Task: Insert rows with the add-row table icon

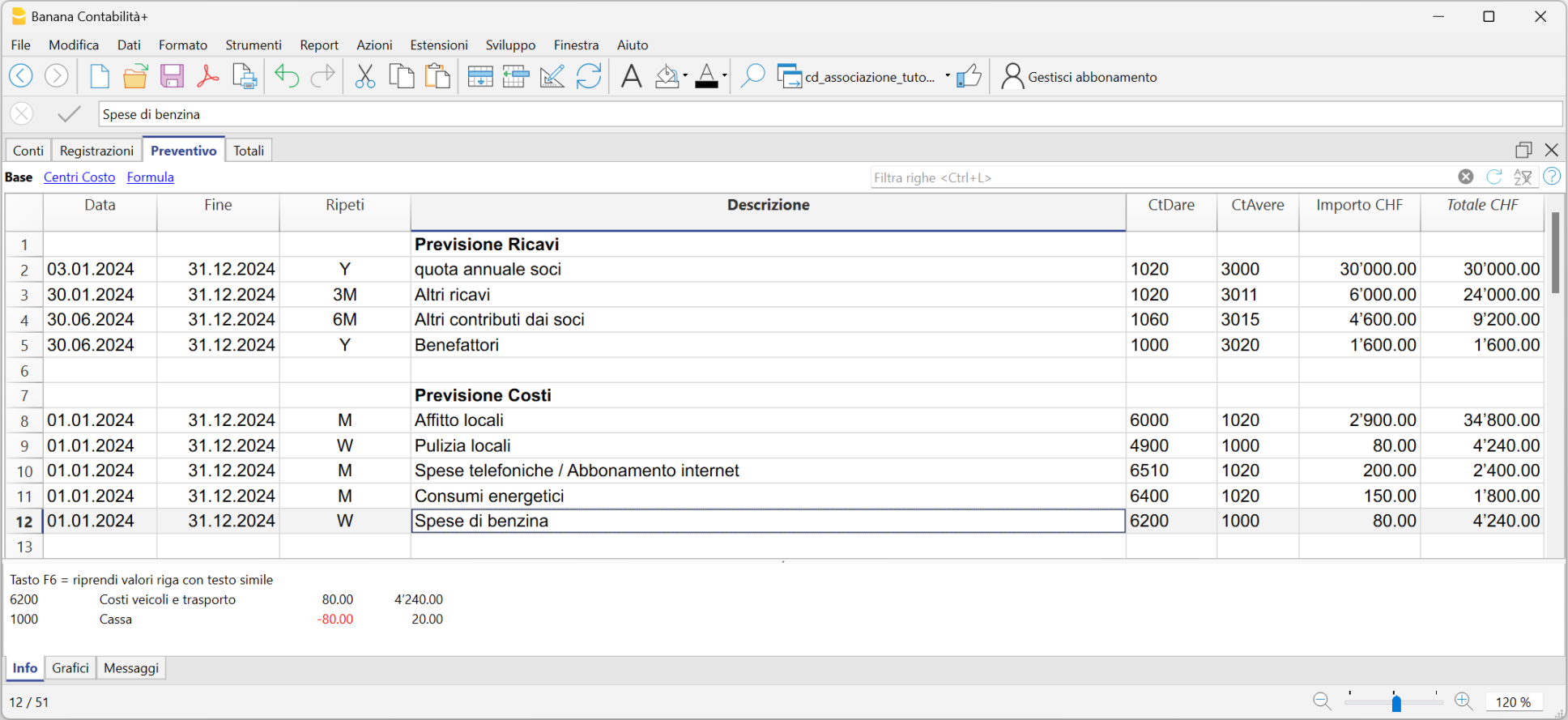Action: point(480,76)
